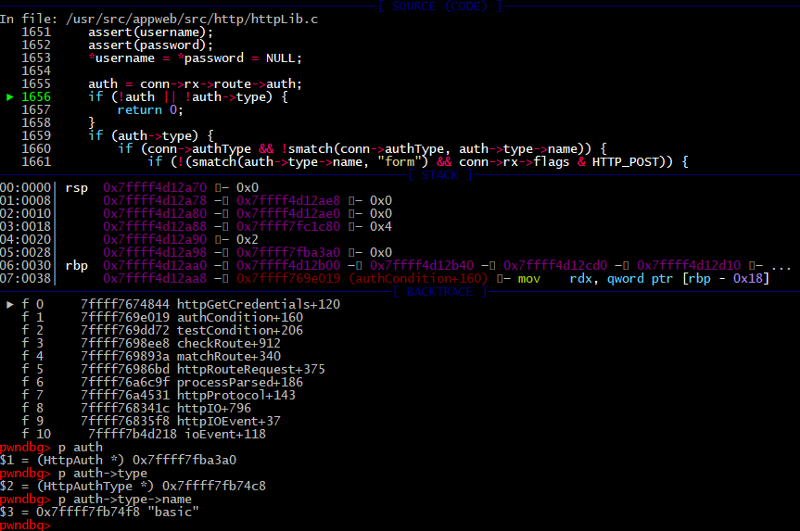This screenshot has height=531, width=800.
Task: Select line 1652 assert(password);
Action: (151, 45)
